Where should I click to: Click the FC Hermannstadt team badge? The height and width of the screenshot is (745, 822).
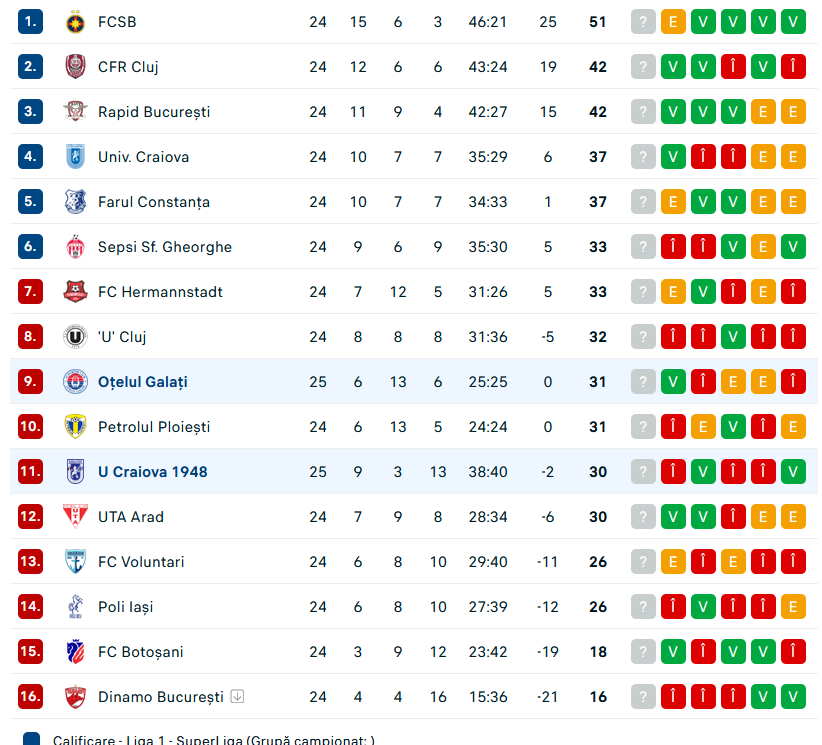[x=75, y=292]
